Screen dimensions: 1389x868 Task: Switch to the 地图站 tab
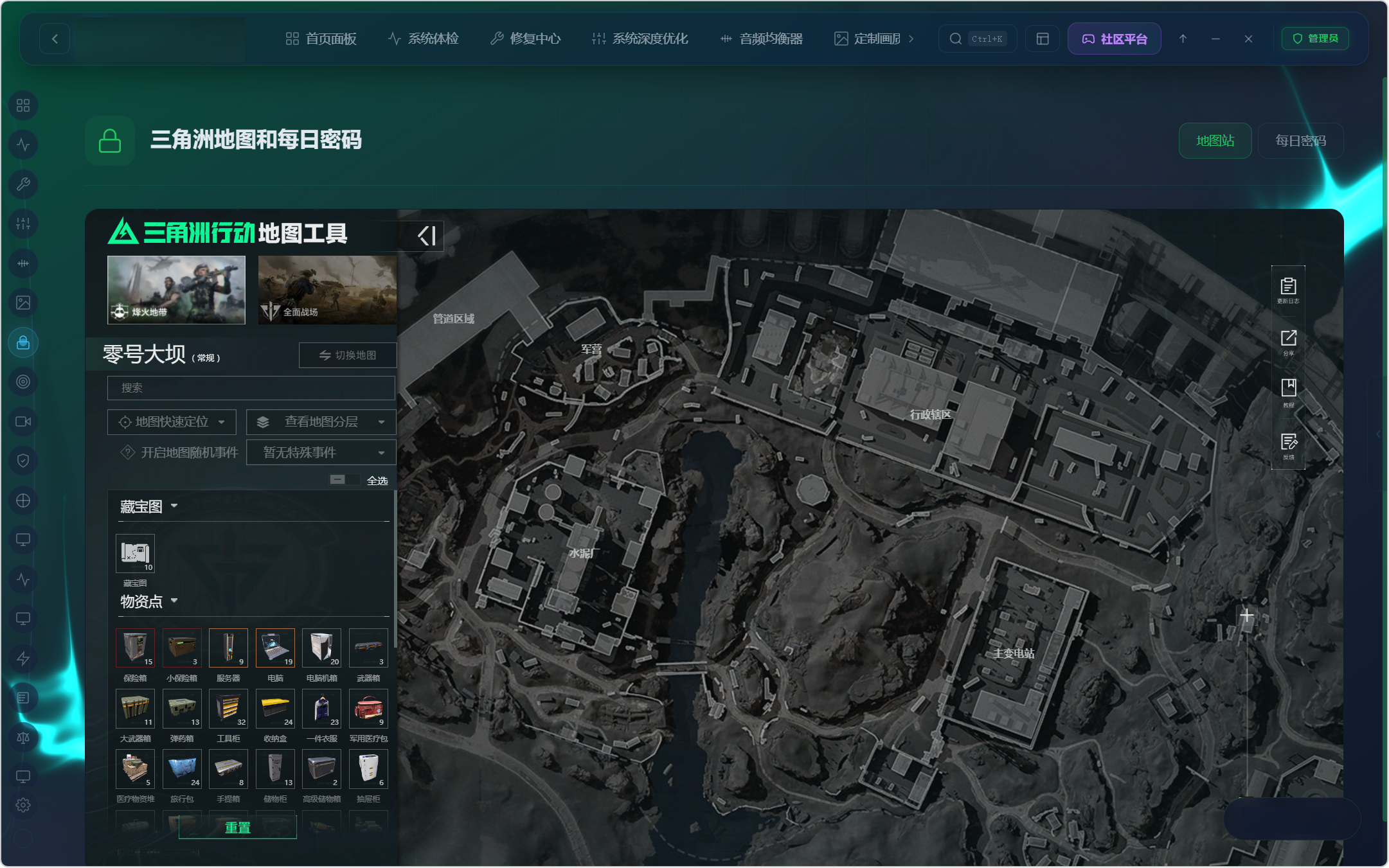click(x=1215, y=141)
